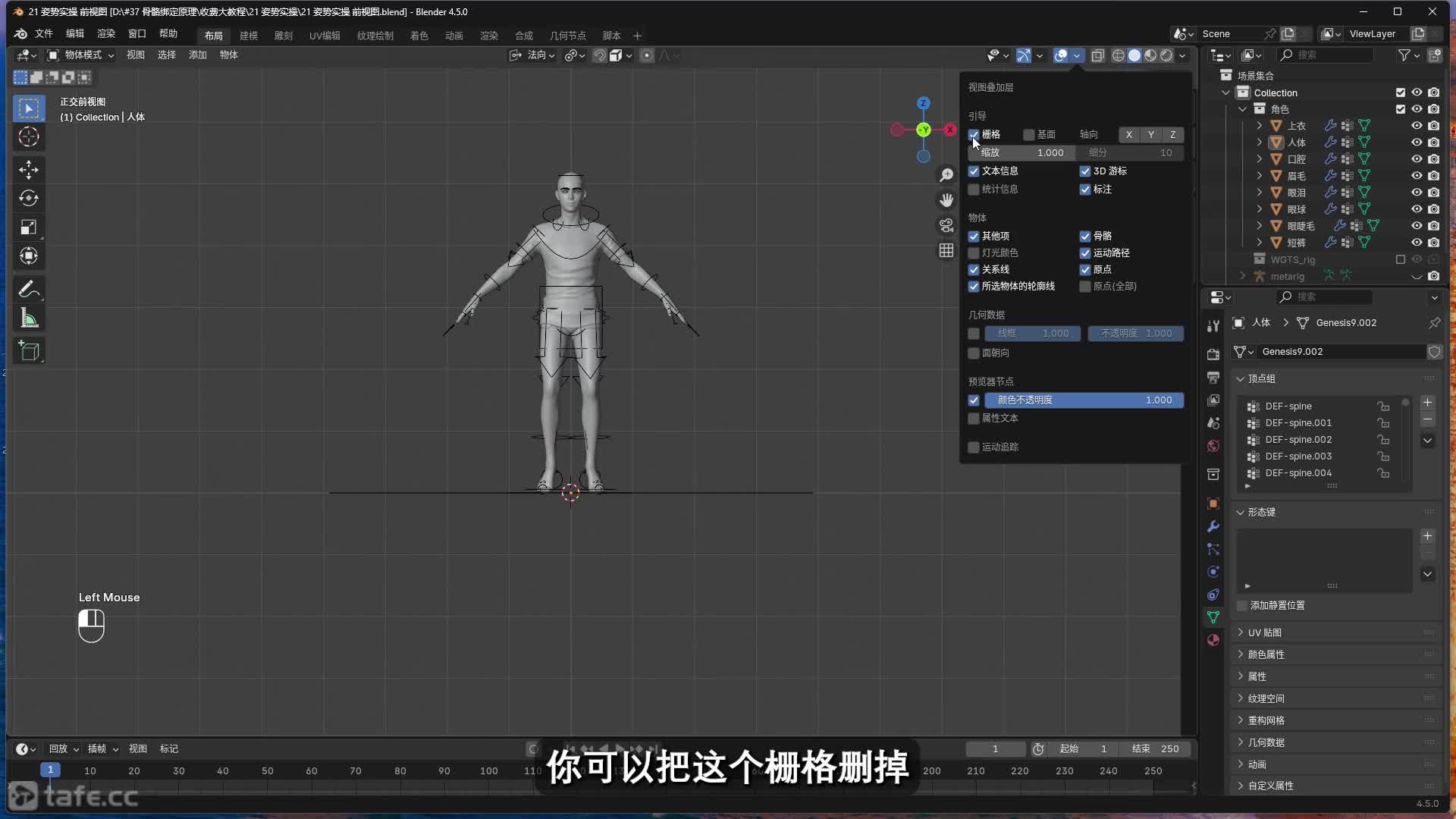This screenshot has height=819, width=1456.
Task: Activate the Rotate tool
Action: pyautogui.click(x=29, y=198)
